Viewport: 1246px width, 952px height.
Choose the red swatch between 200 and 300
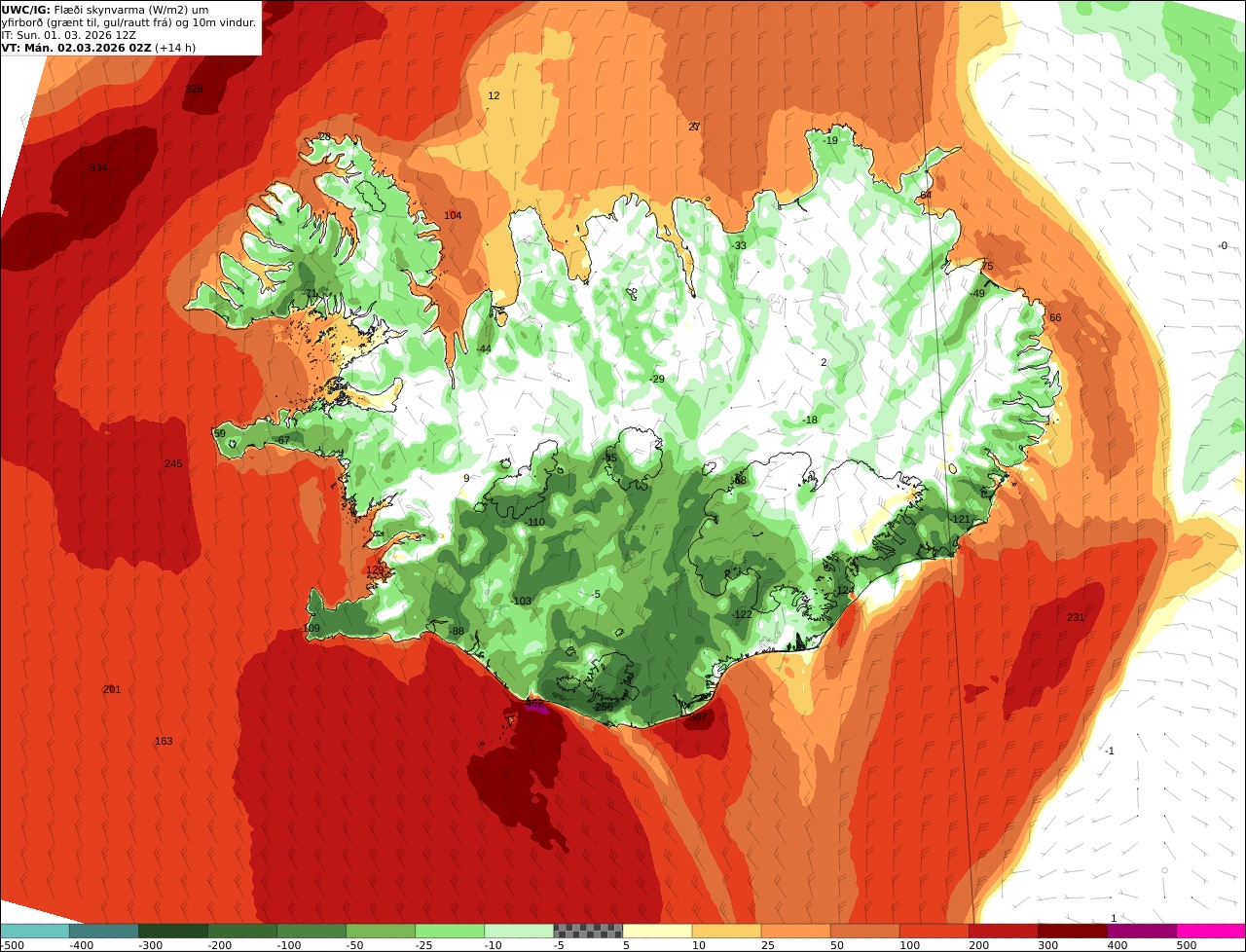click(1003, 931)
